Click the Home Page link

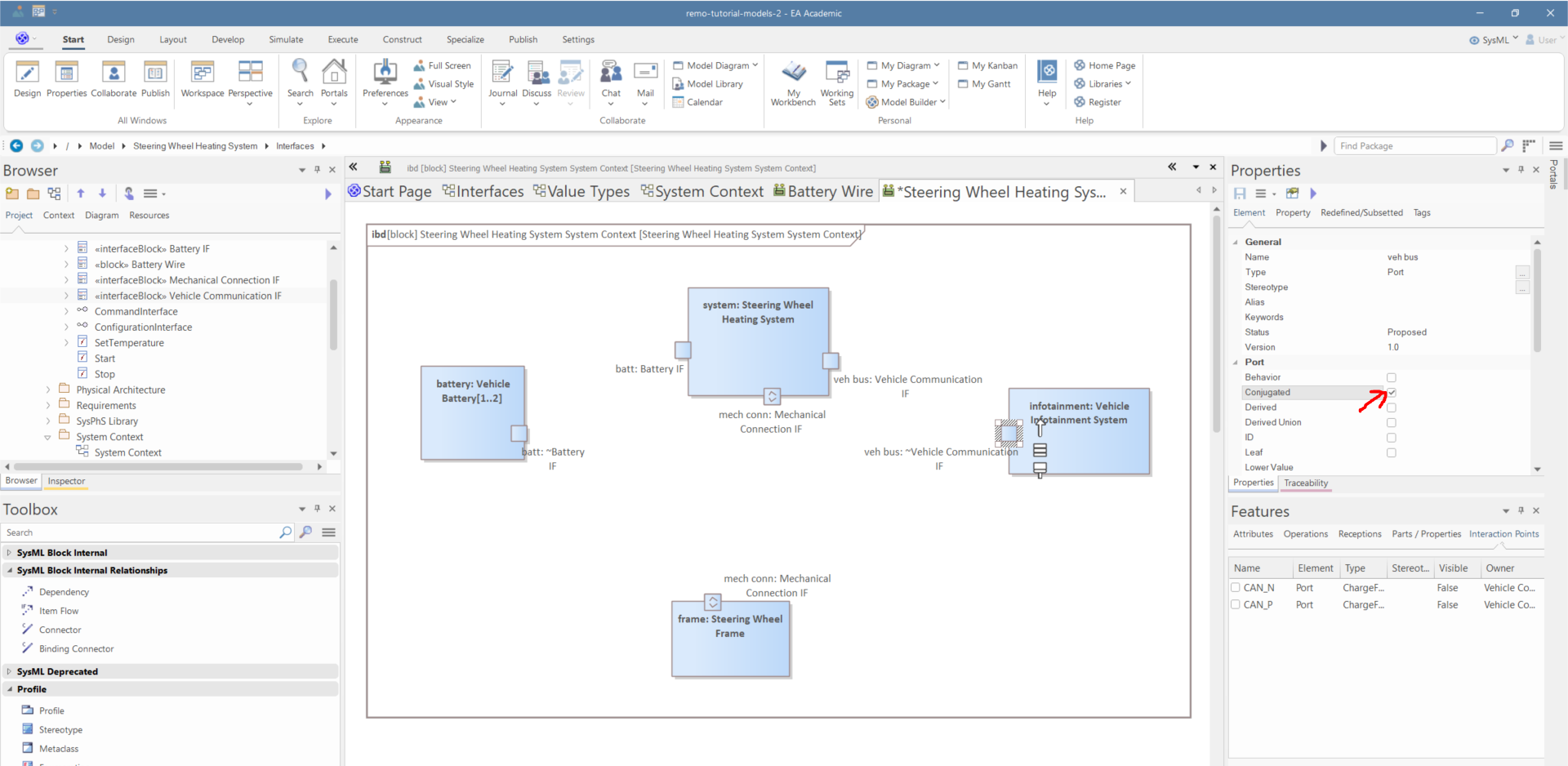pos(1111,65)
